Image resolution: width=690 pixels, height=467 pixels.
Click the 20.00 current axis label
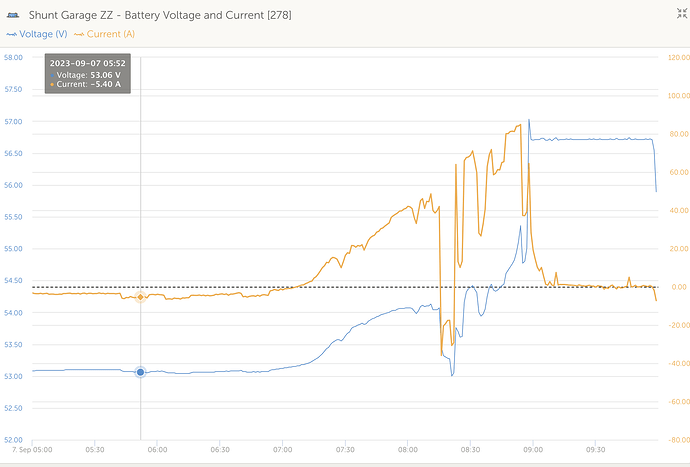tap(679, 249)
